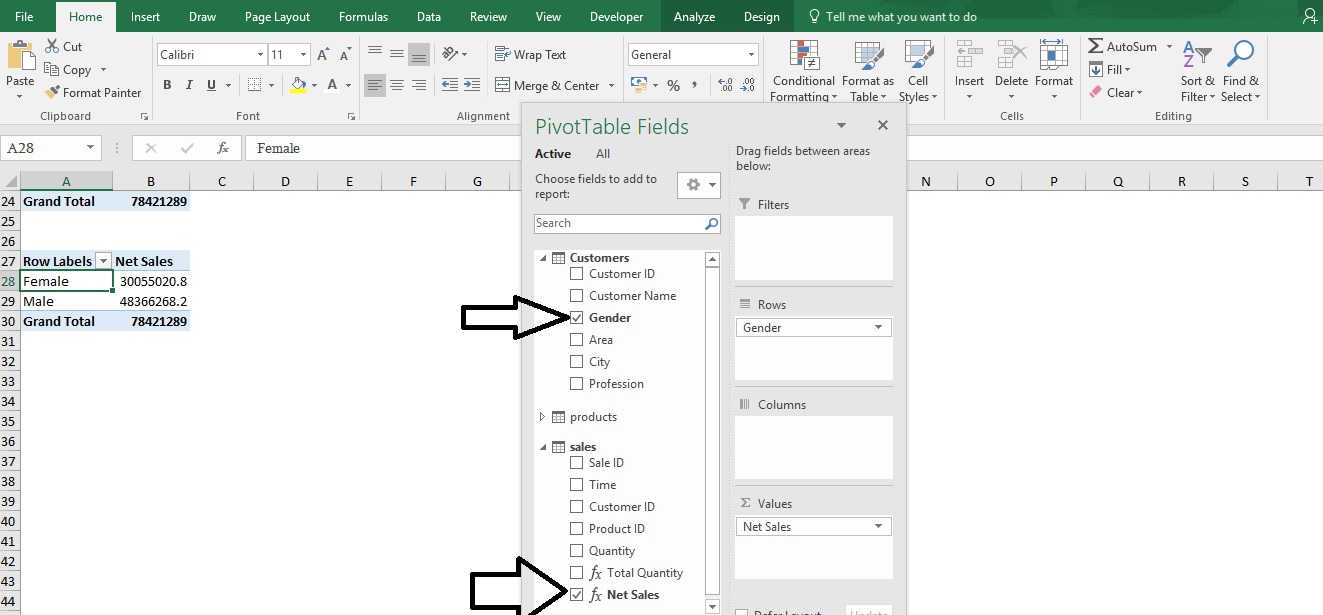Screen dimensions: 1323x615
Task: Open the Fill Color bucket
Action: point(298,85)
